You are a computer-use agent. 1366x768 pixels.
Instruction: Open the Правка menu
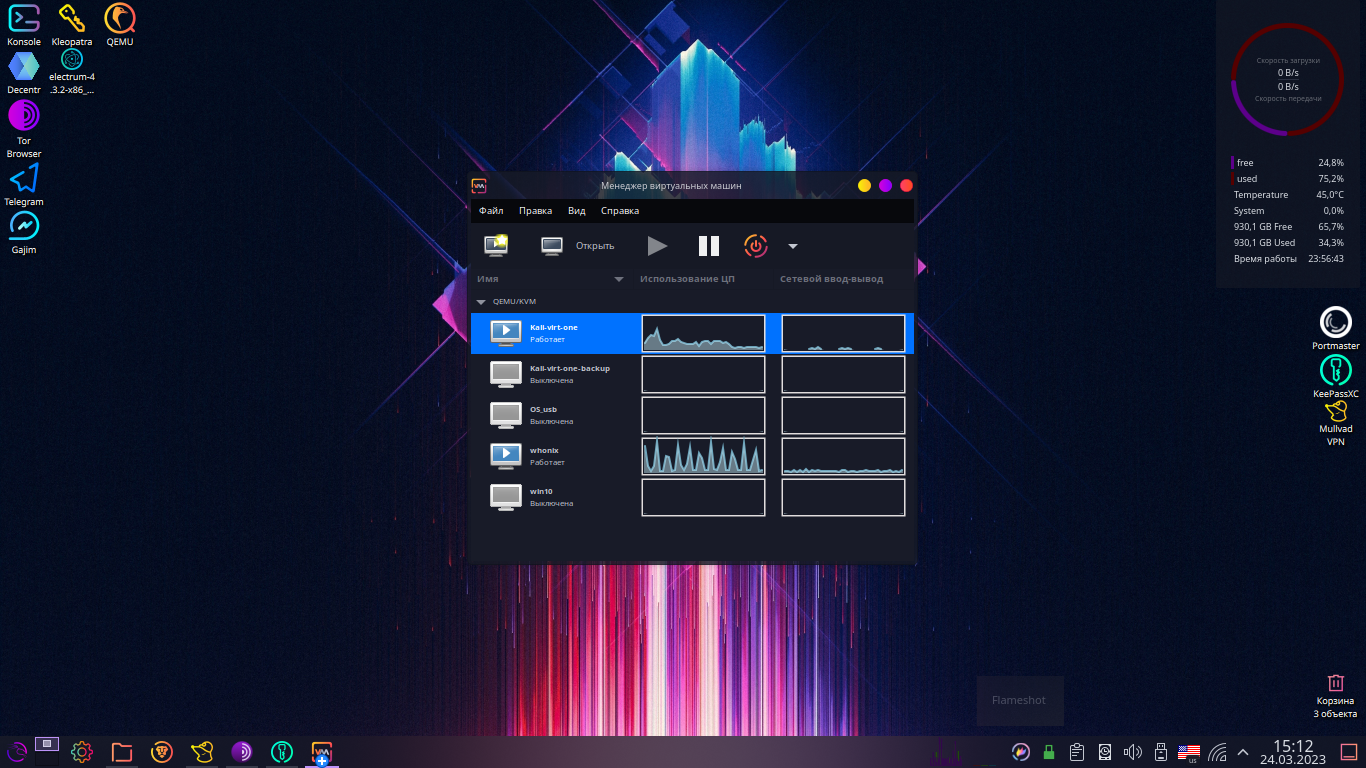pos(535,211)
